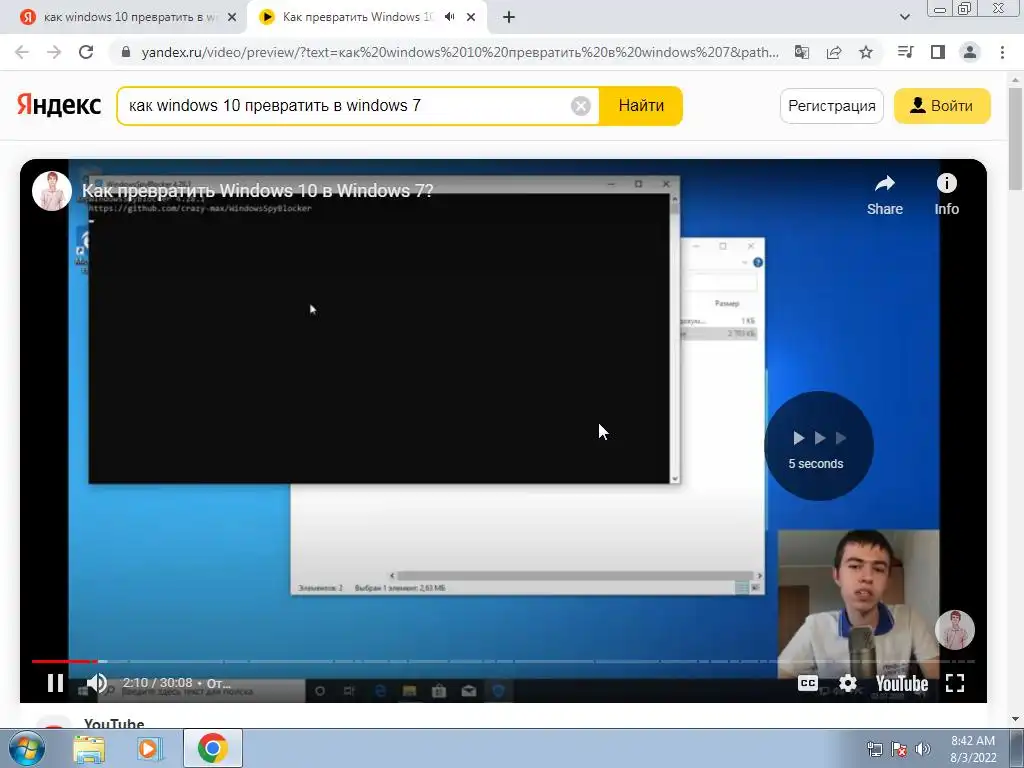Click the Найти search button
1024x768 pixels.
(x=641, y=106)
